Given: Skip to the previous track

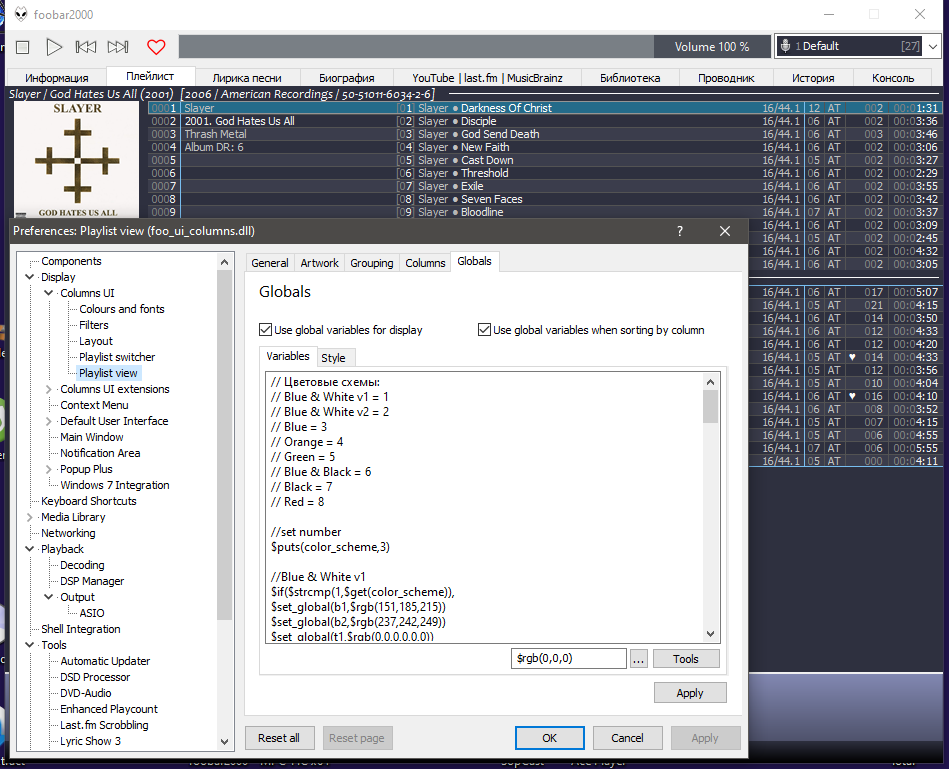Looking at the screenshot, I should pyautogui.click(x=86, y=47).
